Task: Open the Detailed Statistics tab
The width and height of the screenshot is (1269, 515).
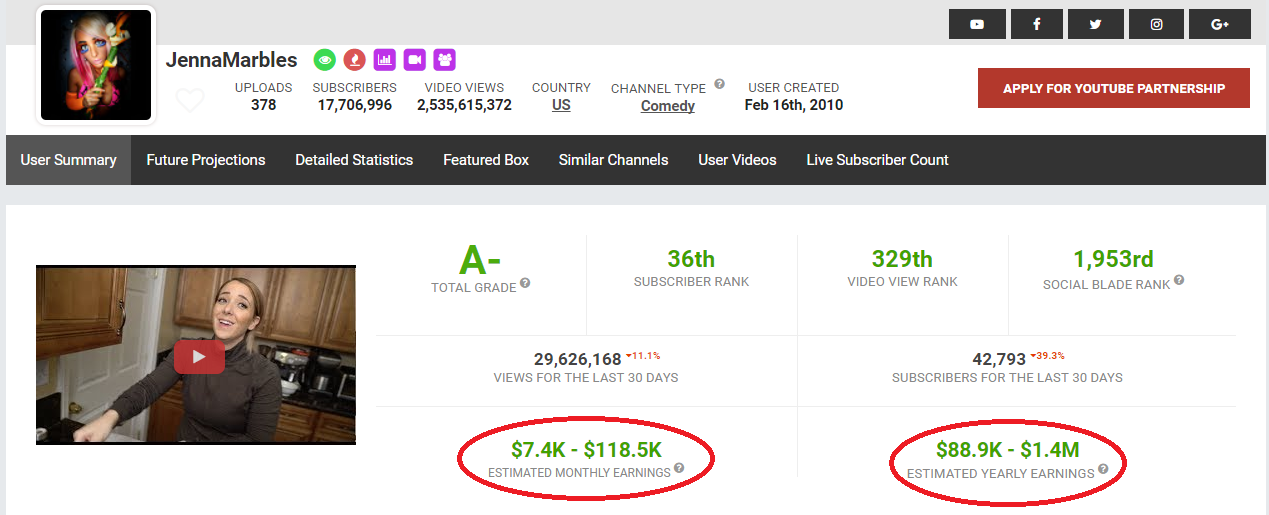Action: [x=354, y=160]
